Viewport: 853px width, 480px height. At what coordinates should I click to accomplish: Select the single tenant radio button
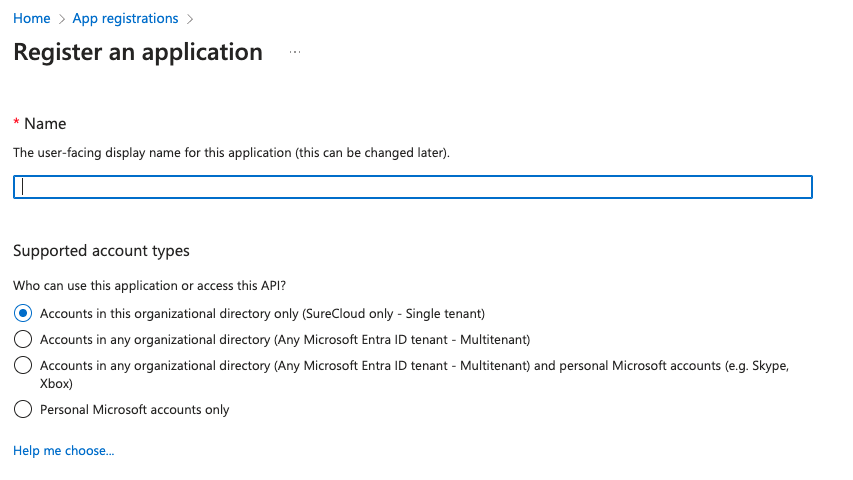[23, 313]
